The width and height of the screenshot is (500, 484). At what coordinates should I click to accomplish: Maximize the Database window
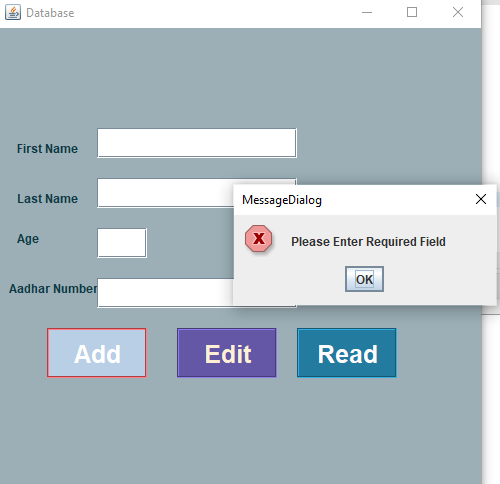tap(412, 12)
